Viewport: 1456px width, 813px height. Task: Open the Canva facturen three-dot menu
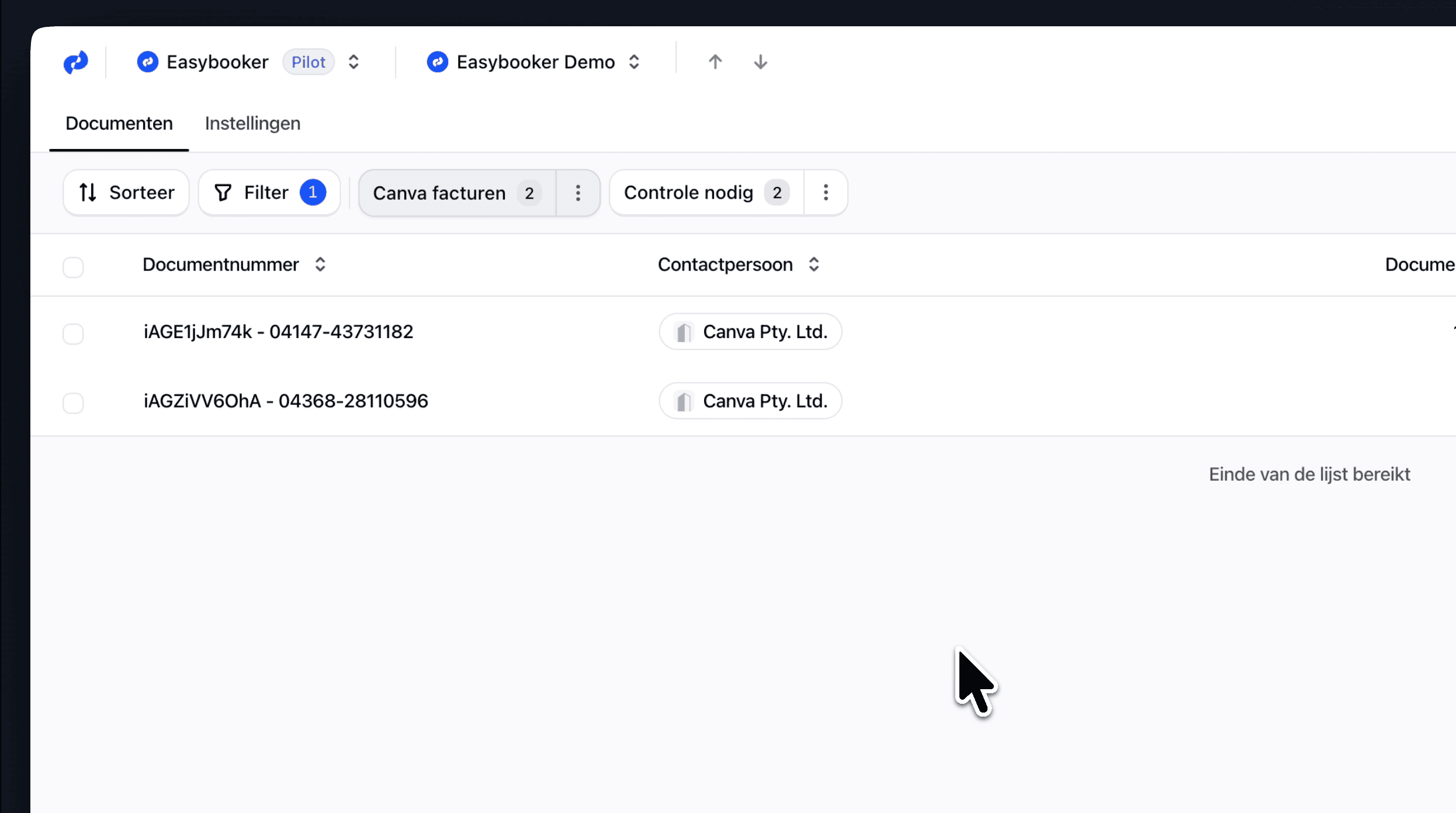coord(578,193)
